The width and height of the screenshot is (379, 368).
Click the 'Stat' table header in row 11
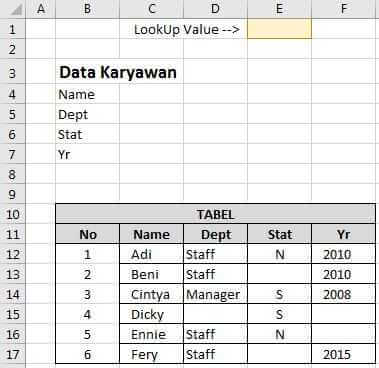pos(279,234)
